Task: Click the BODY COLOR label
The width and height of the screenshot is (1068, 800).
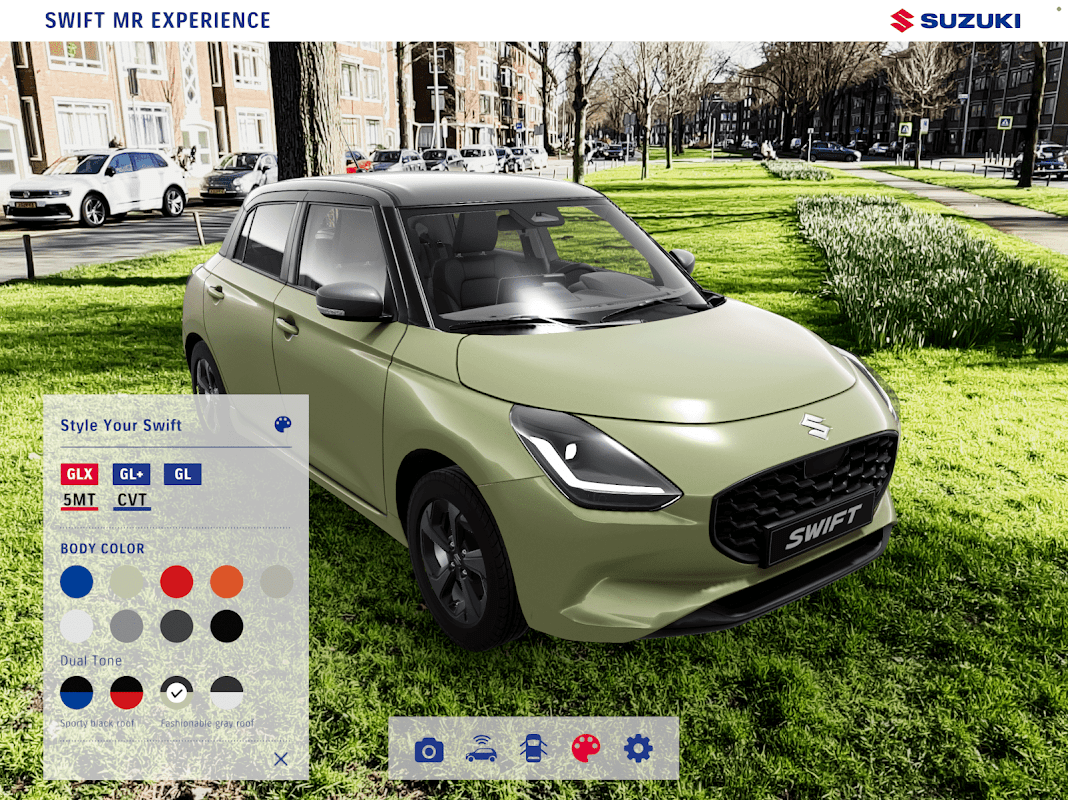Action: [102, 549]
